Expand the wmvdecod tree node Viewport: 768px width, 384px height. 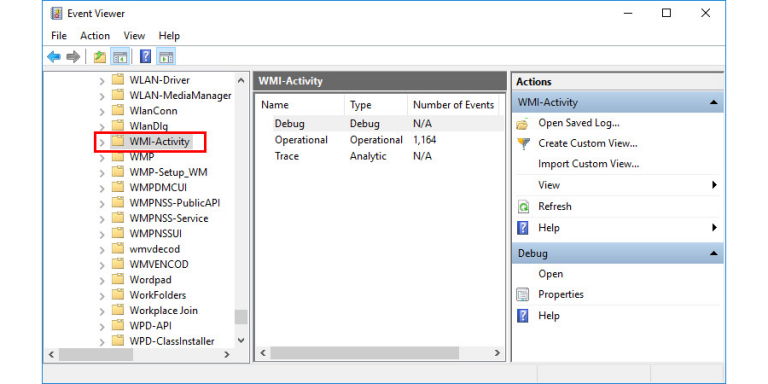coord(102,250)
